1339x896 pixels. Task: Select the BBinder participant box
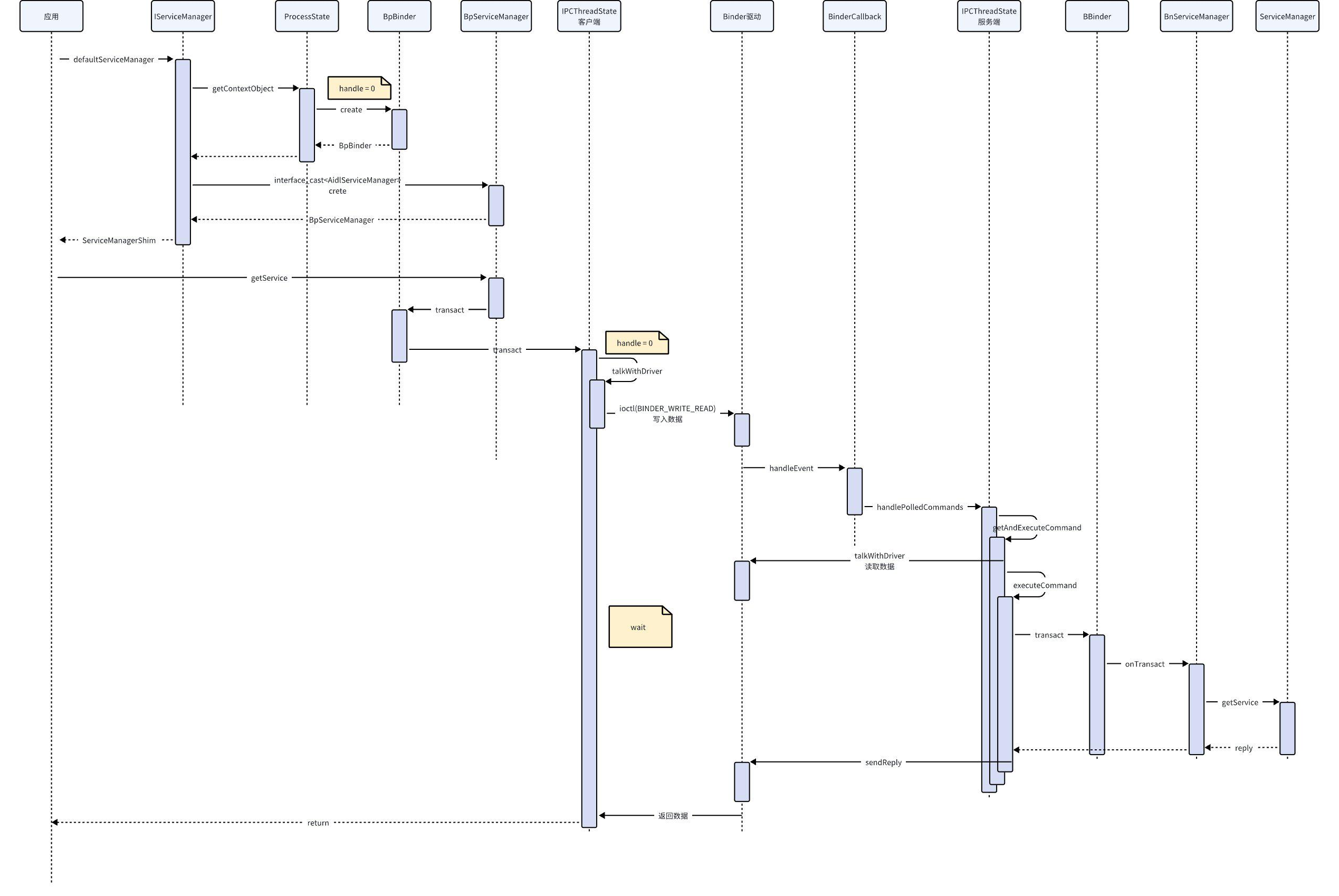pos(1097,16)
